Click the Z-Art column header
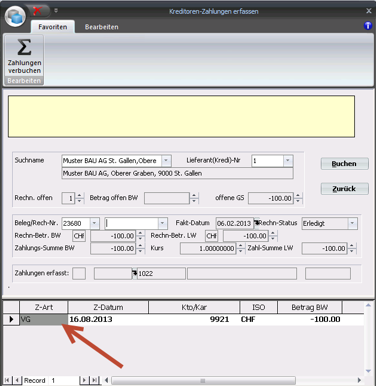Screen dimensions: 376x386 click(x=44, y=307)
